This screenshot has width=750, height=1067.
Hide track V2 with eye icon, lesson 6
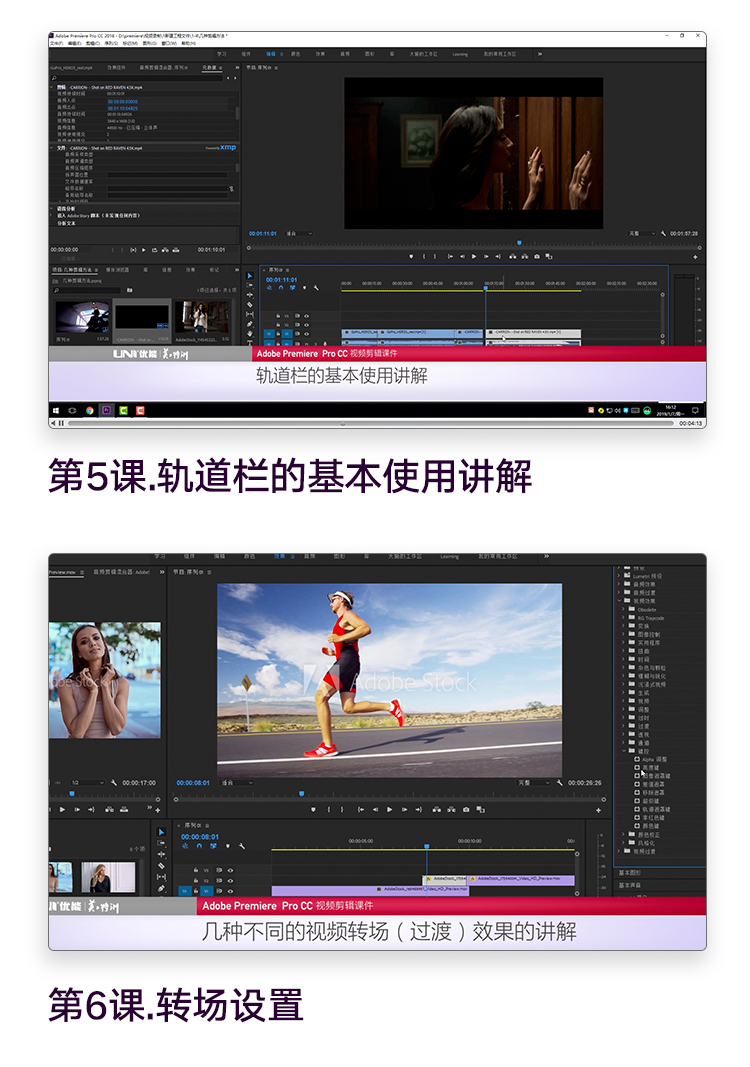pyautogui.click(x=230, y=880)
